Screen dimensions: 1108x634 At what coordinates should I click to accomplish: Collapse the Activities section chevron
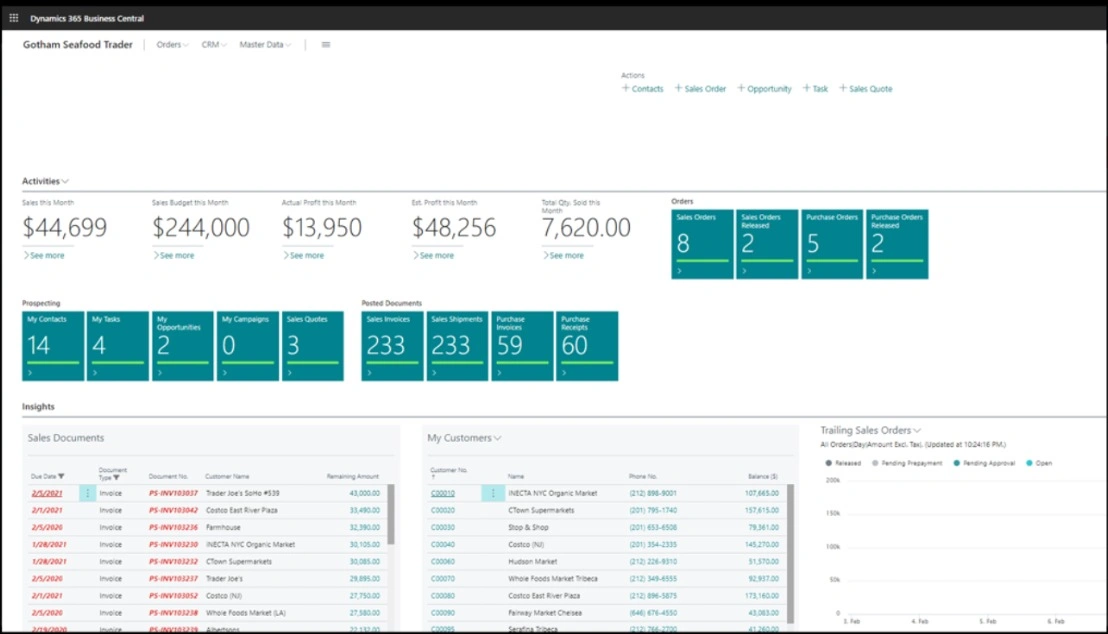point(65,182)
